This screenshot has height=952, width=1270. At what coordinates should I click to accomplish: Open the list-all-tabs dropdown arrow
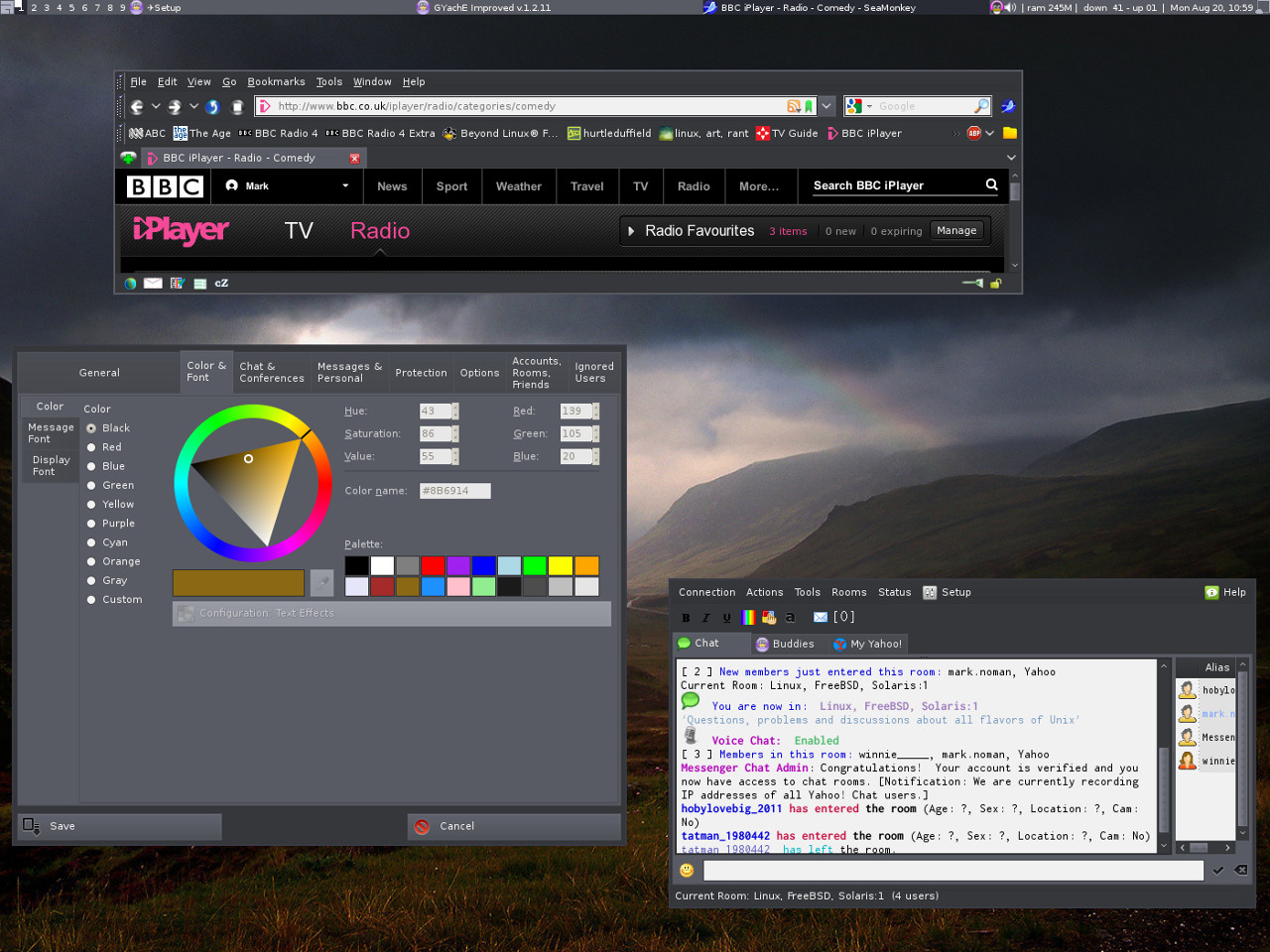(1011, 158)
